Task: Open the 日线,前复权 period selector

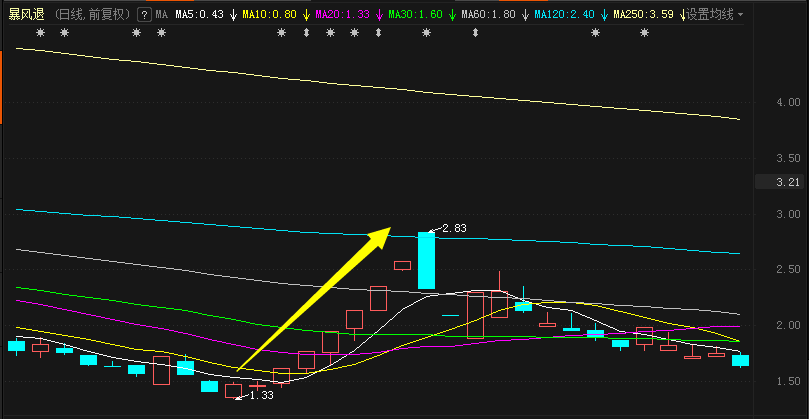Action: point(93,15)
